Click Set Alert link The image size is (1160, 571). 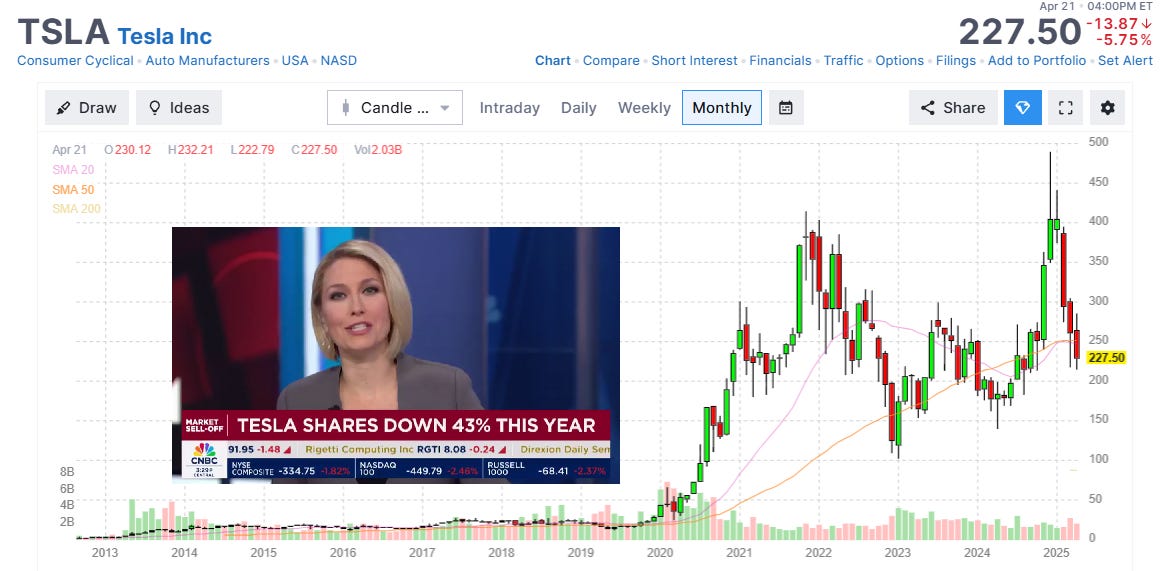(x=1125, y=61)
